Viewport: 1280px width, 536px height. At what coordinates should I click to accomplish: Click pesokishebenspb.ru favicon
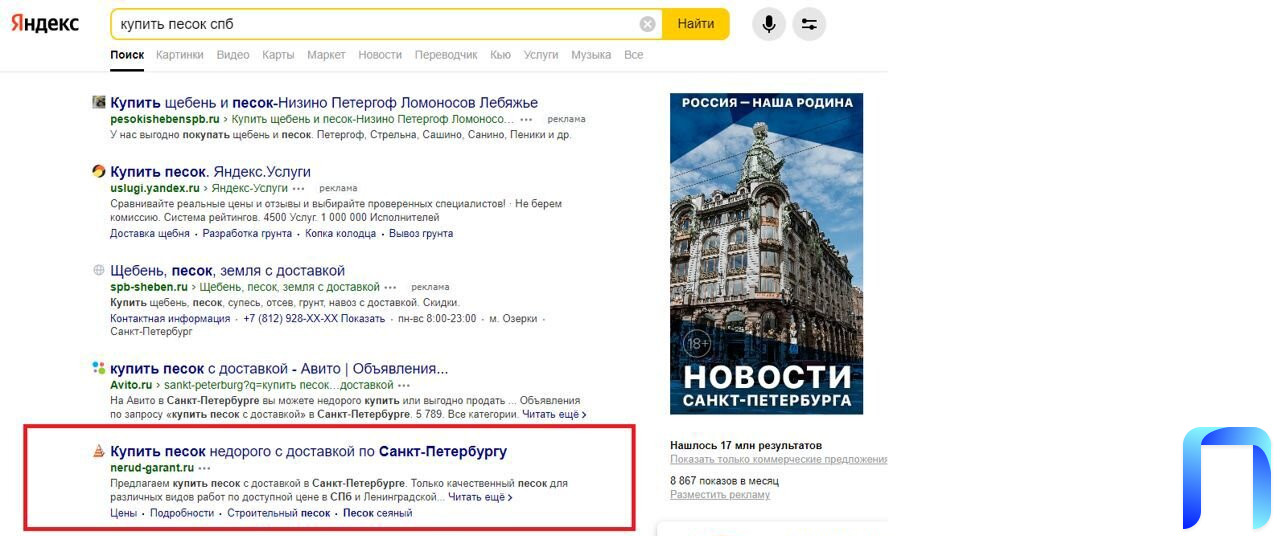99,102
